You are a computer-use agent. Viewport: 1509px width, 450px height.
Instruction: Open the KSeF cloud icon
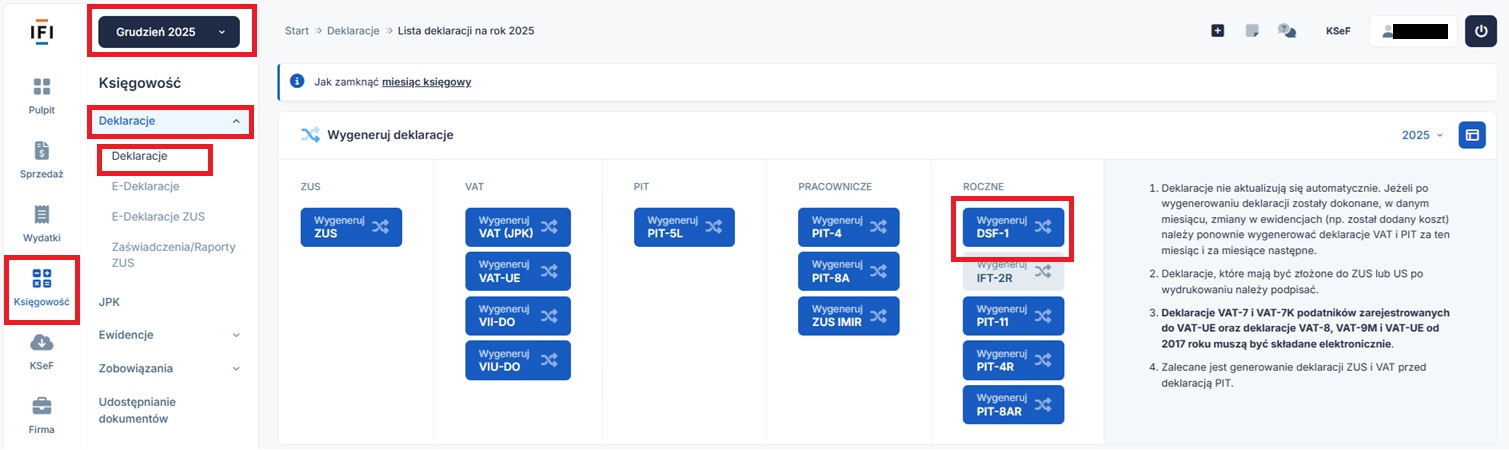tap(41, 351)
